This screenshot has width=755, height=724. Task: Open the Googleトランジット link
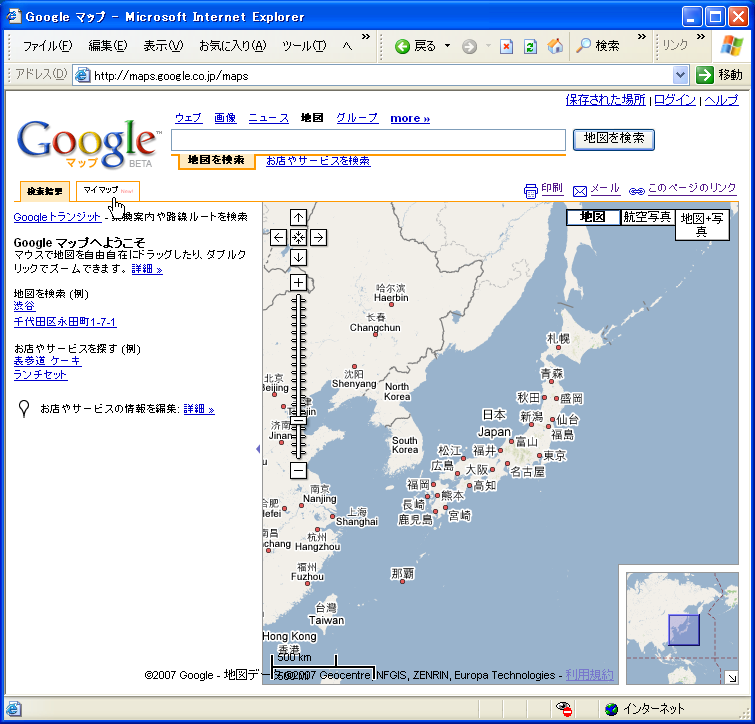coord(57,217)
